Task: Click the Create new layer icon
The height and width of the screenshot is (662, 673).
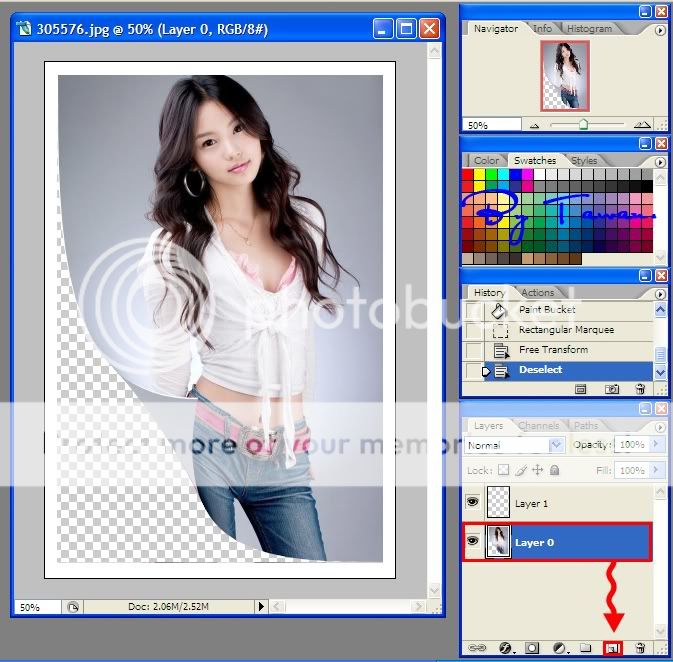Action: [x=614, y=648]
